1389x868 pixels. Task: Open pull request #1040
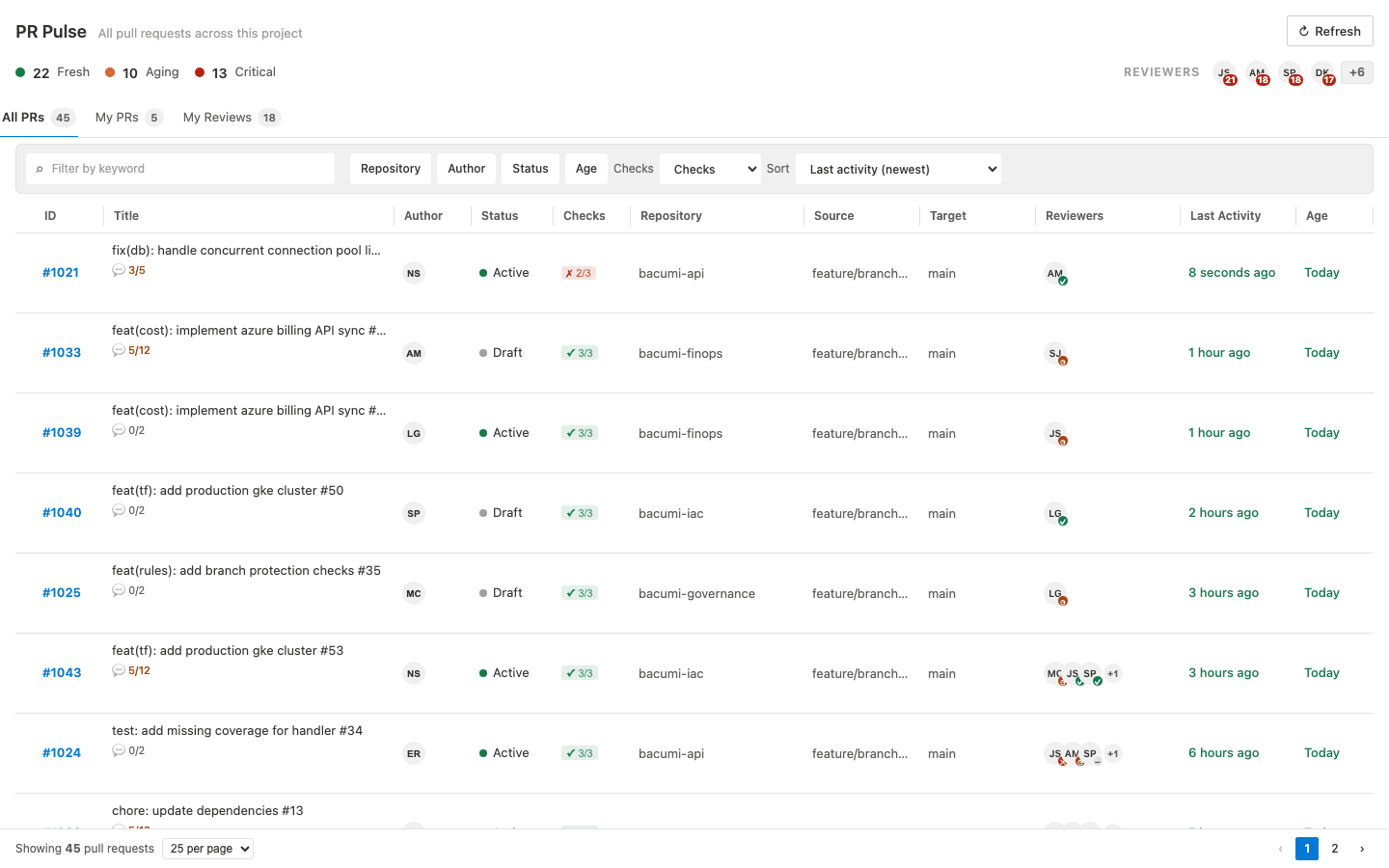point(62,513)
